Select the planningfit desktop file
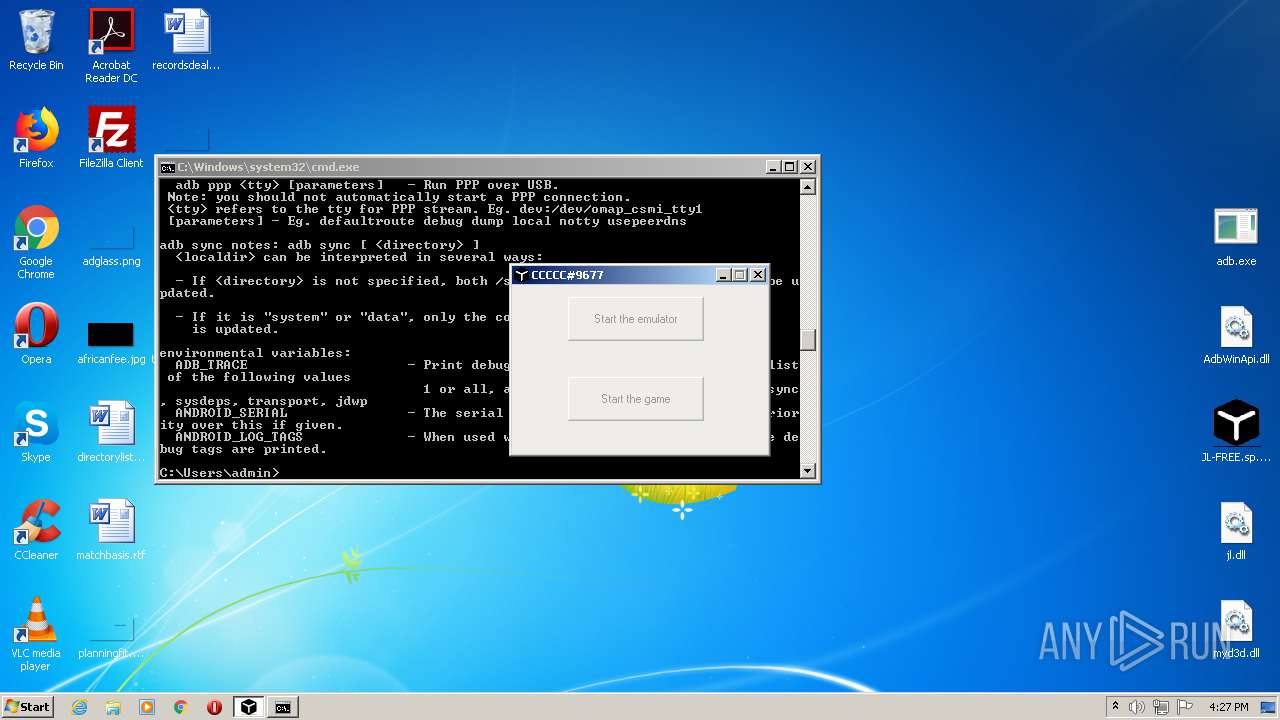Viewport: 1280px width, 720px height. [111, 636]
